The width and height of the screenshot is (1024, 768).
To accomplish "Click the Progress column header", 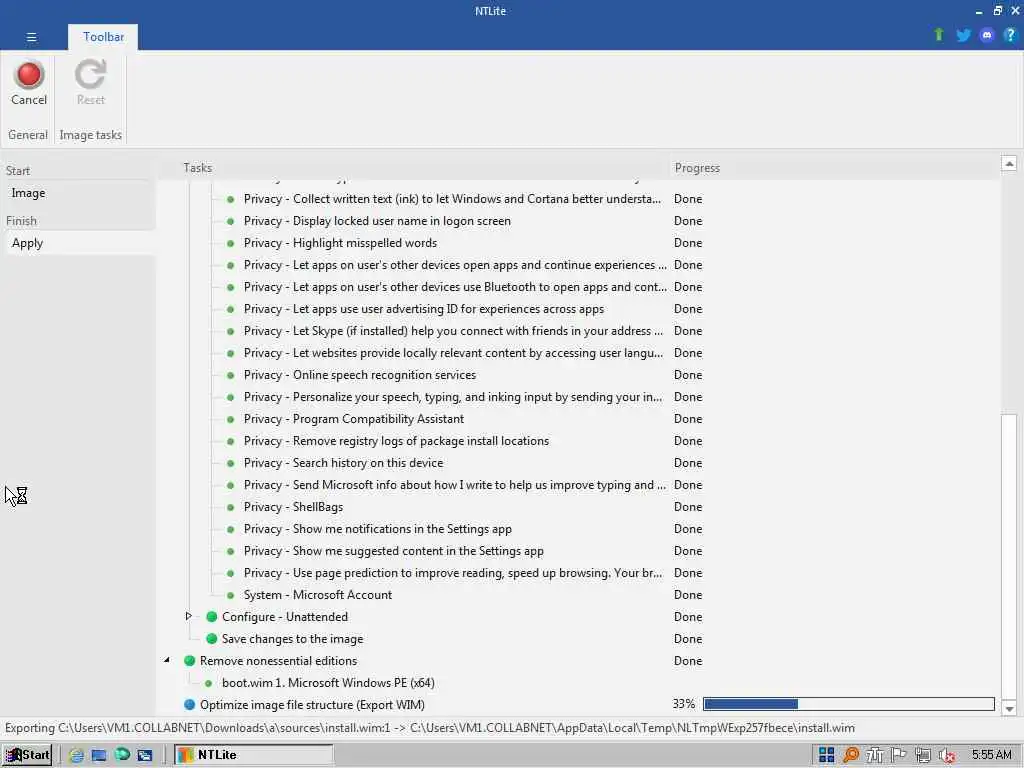I will [x=697, y=168].
